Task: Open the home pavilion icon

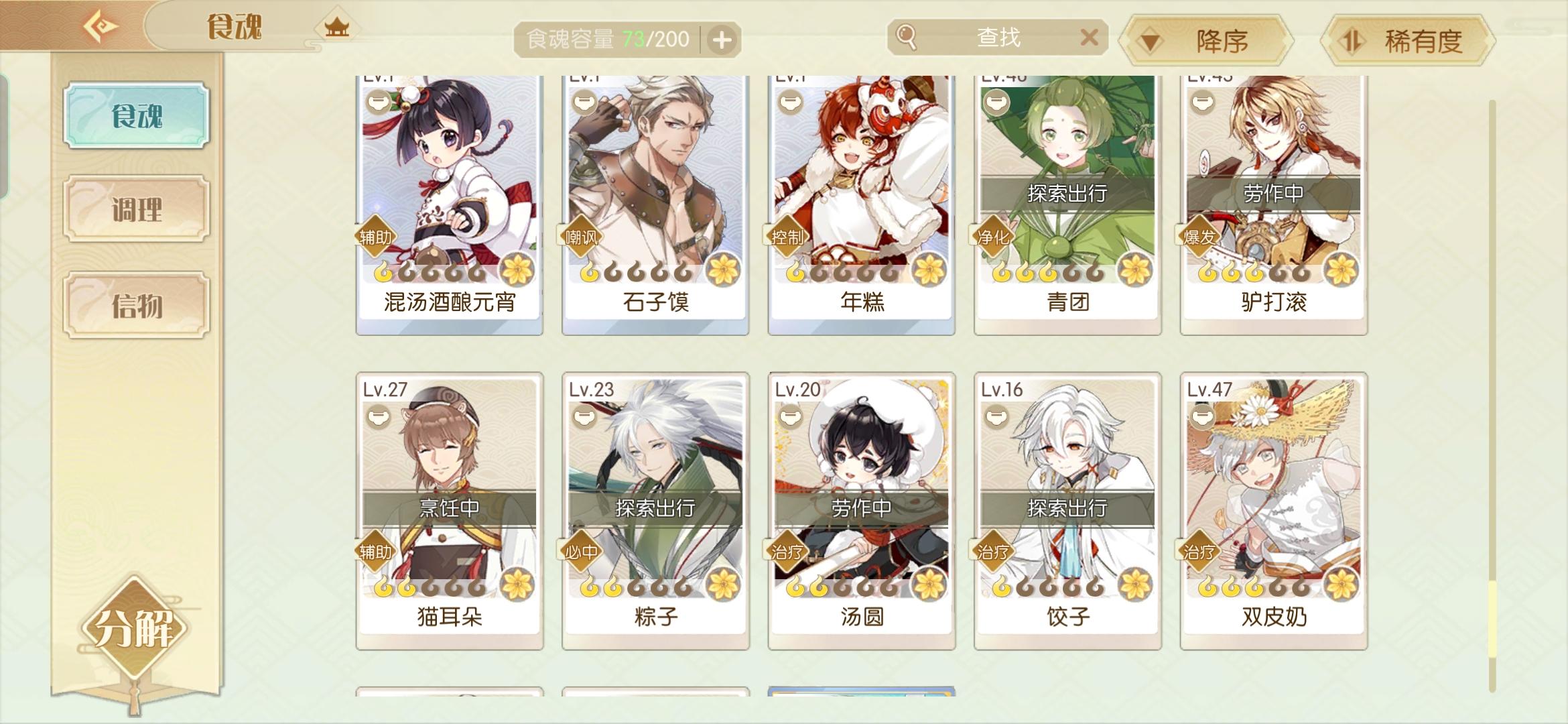Action: coord(337,28)
